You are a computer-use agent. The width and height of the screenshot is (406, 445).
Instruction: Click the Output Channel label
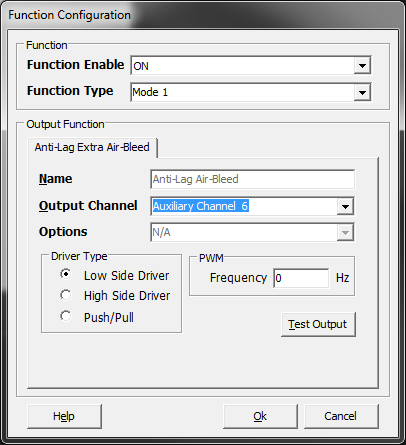(x=88, y=206)
